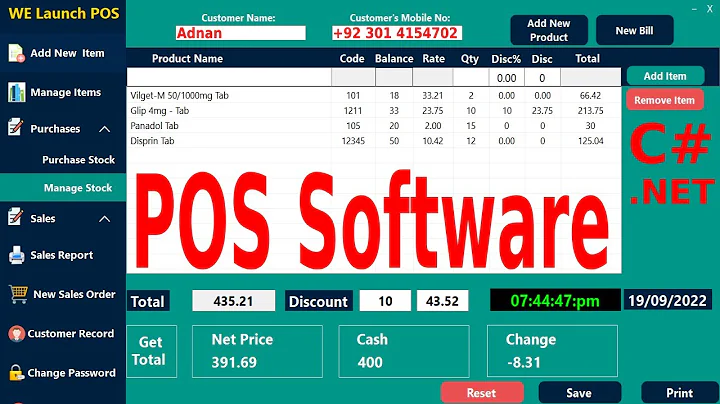The height and width of the screenshot is (404, 720).
Task: Select the Vilget-M 50/1000mg Tab row
Action: click(x=374, y=95)
